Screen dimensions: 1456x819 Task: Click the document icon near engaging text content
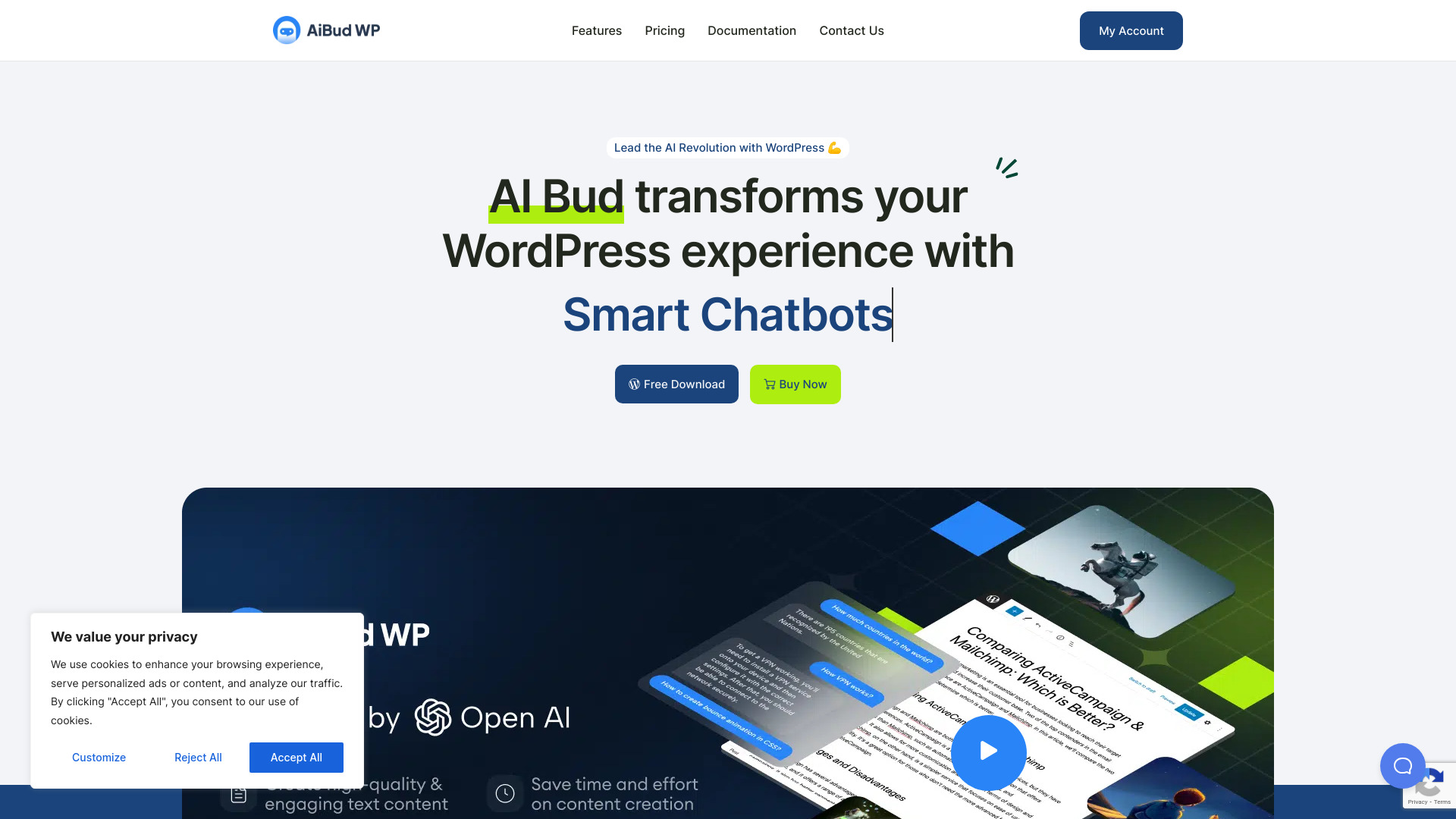[x=237, y=793]
